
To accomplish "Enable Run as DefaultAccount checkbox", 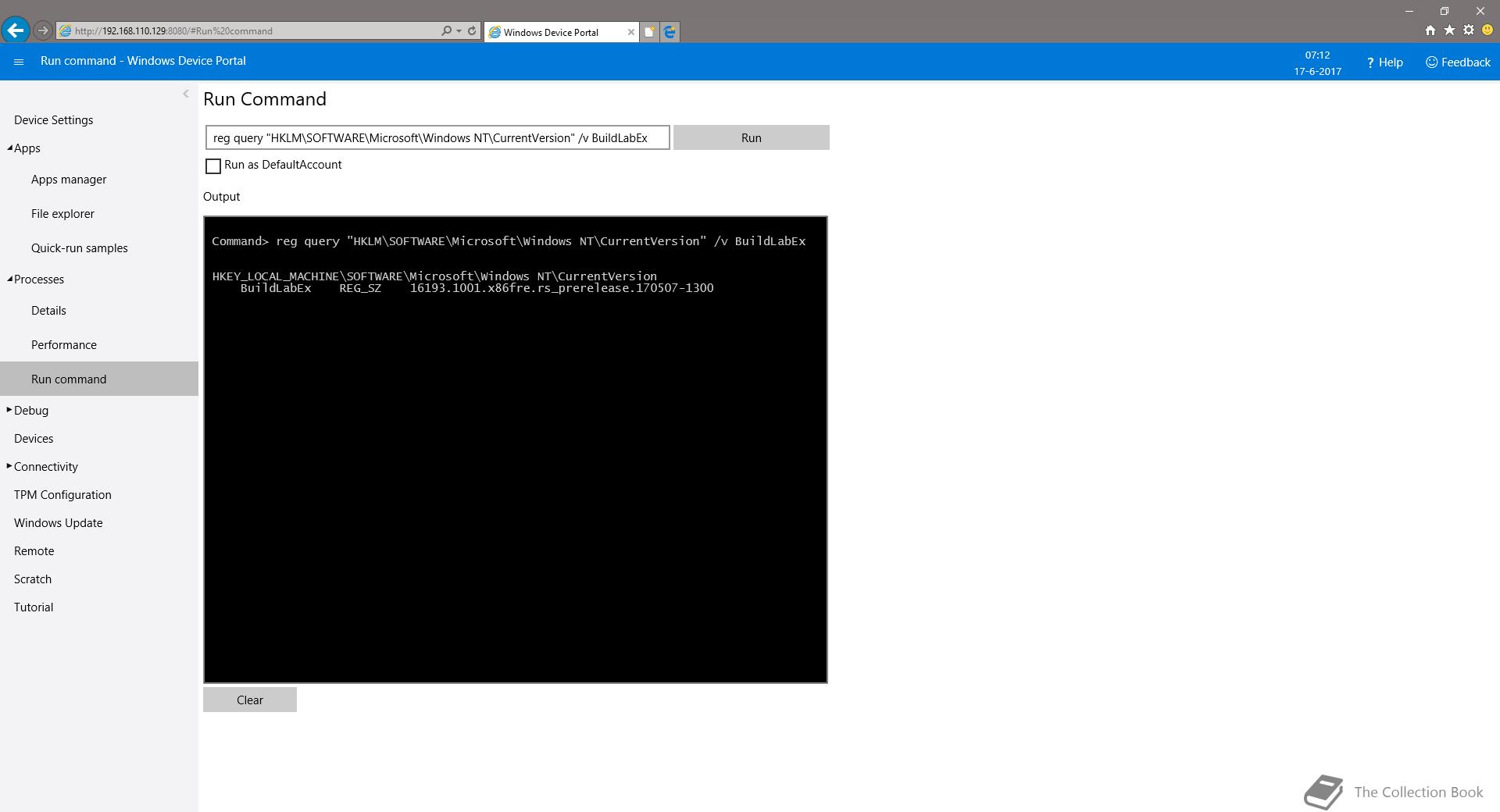I will (212, 166).
